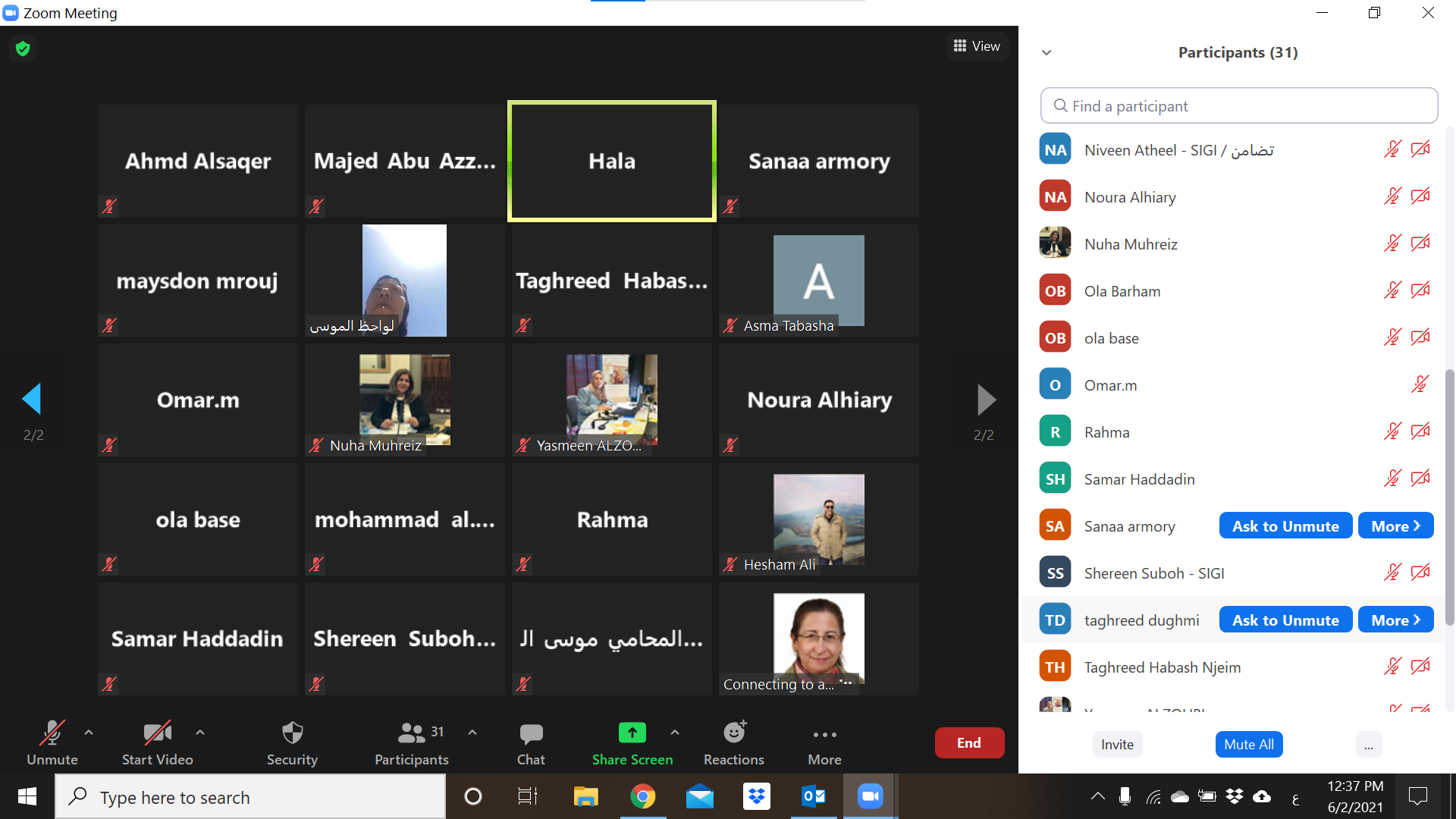
Task: Click the Mute All button
Action: pos(1248,744)
